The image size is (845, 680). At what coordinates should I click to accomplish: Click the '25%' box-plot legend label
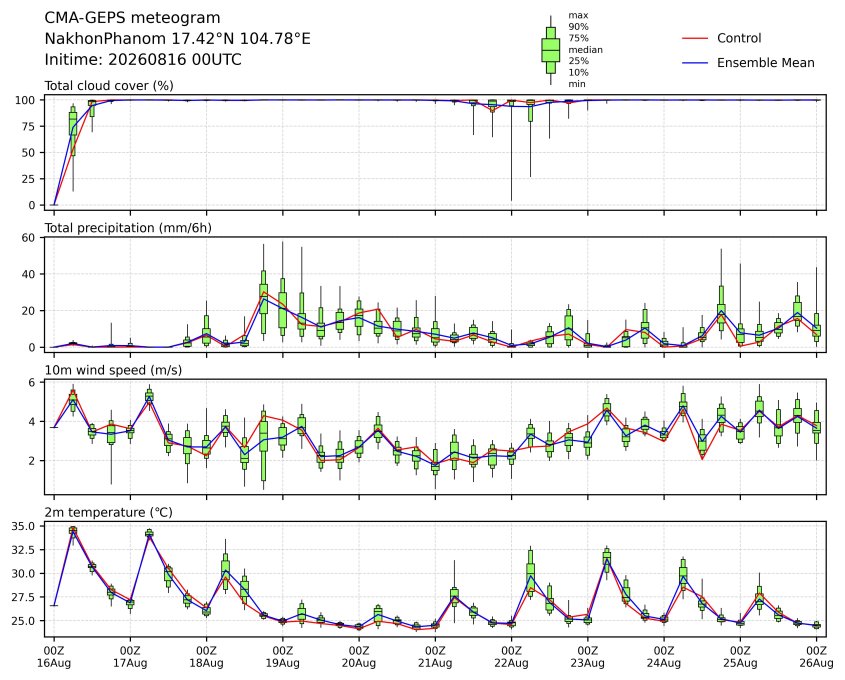point(578,61)
